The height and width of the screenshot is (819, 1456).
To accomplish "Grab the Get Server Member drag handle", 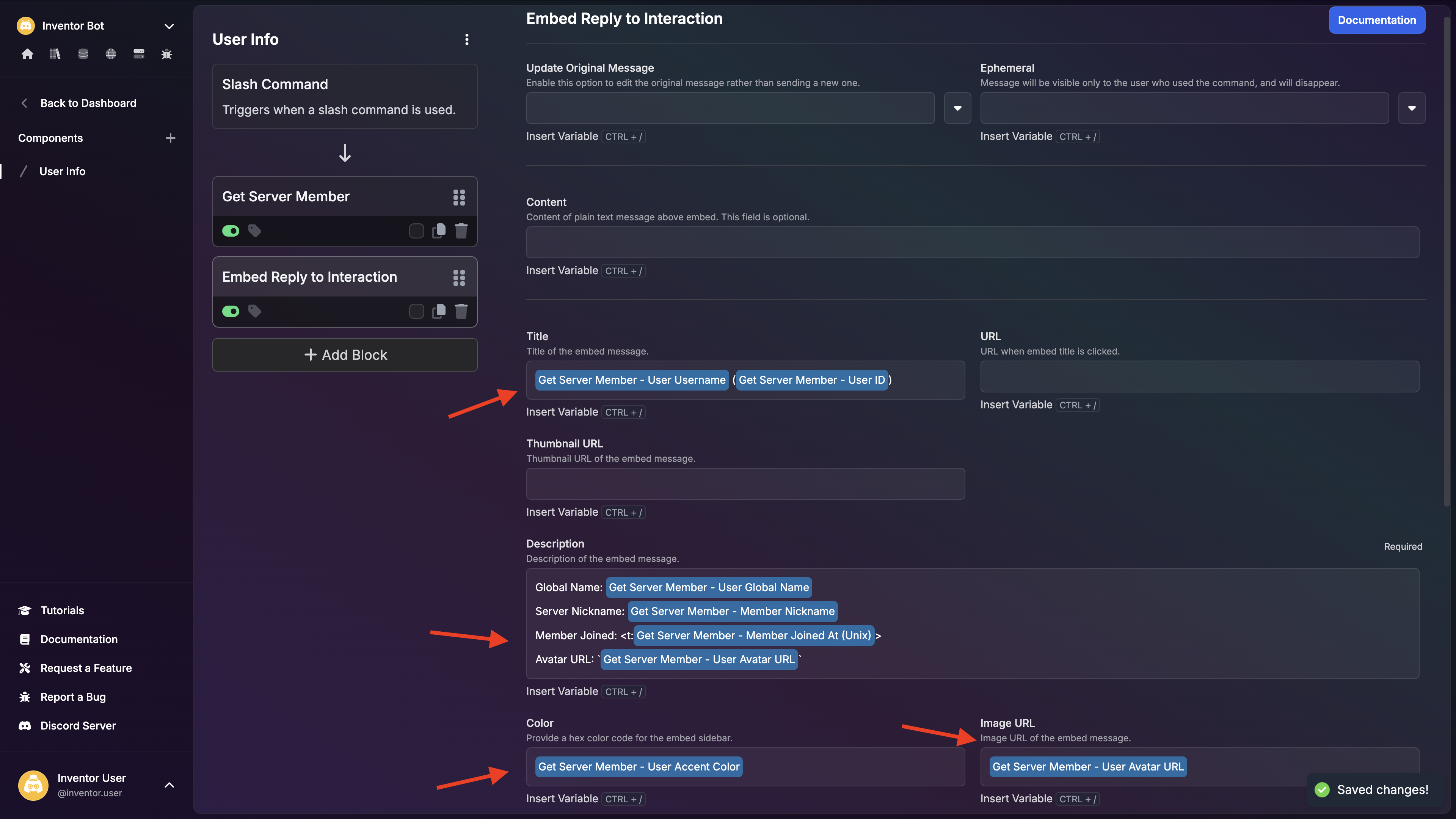I will point(459,197).
